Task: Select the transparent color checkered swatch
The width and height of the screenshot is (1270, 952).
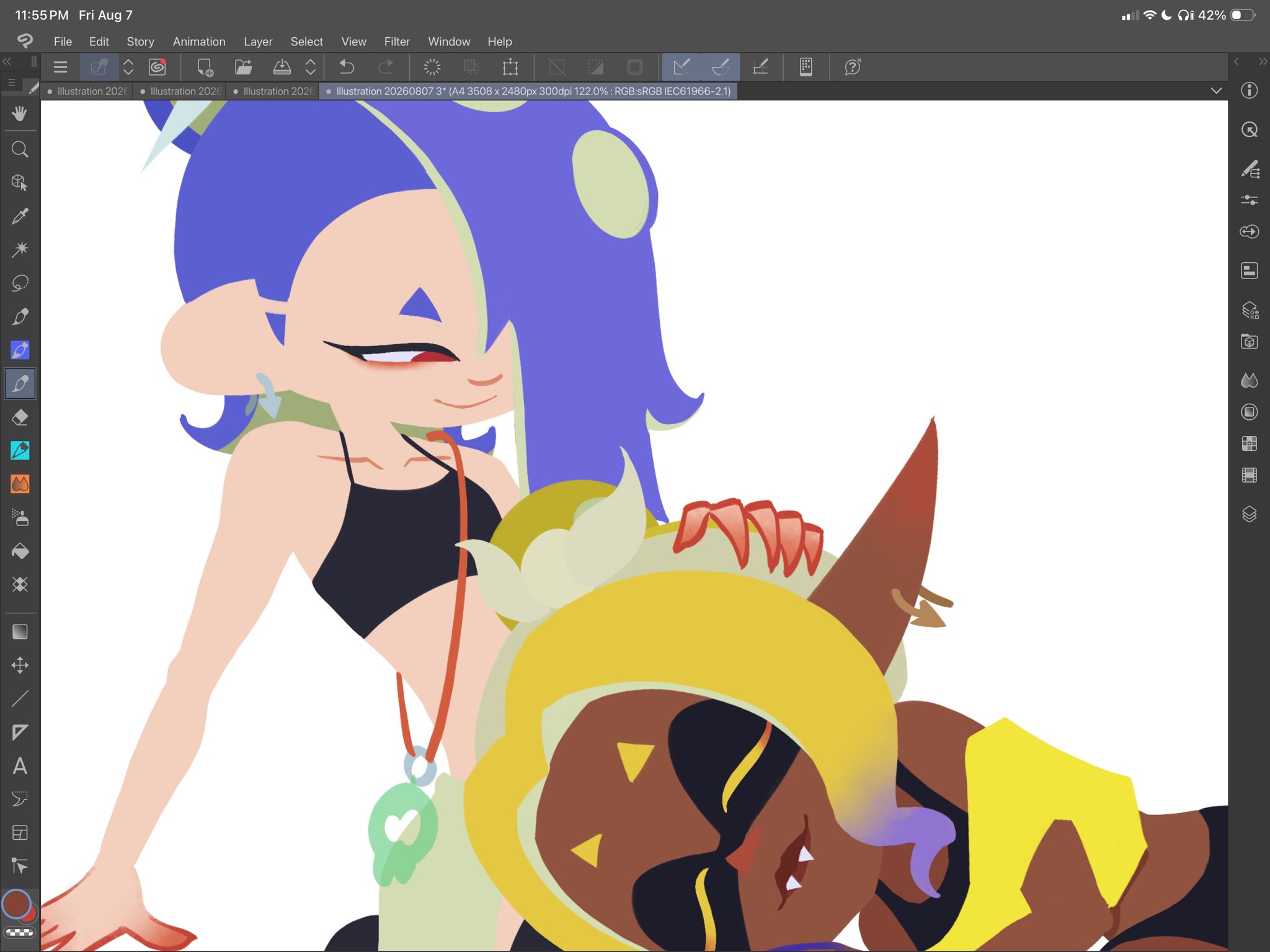Action: (x=20, y=932)
